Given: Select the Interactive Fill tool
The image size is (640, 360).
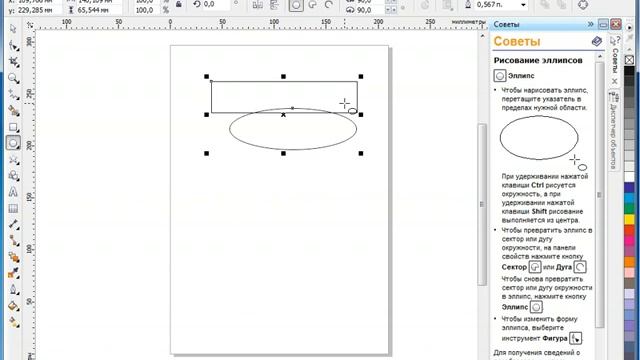Looking at the screenshot, I should click(x=13, y=323).
